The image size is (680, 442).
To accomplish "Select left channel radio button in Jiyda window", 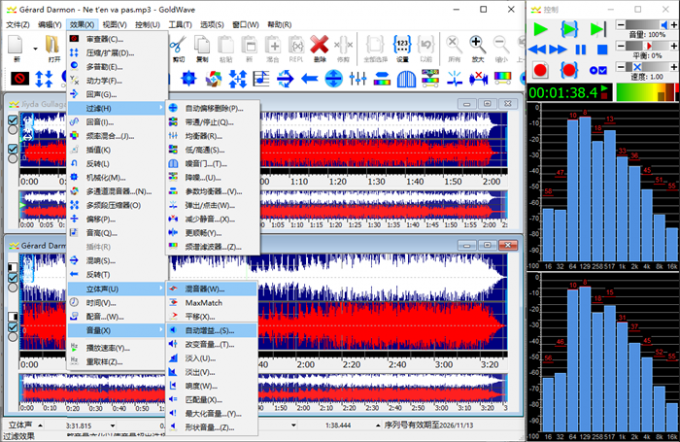I will tap(13, 129).
